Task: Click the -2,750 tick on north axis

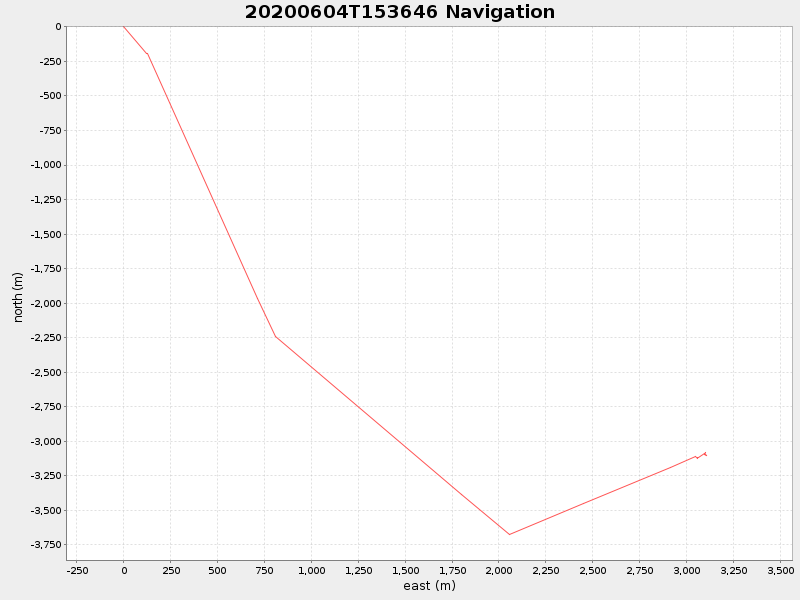Action: 46,407
